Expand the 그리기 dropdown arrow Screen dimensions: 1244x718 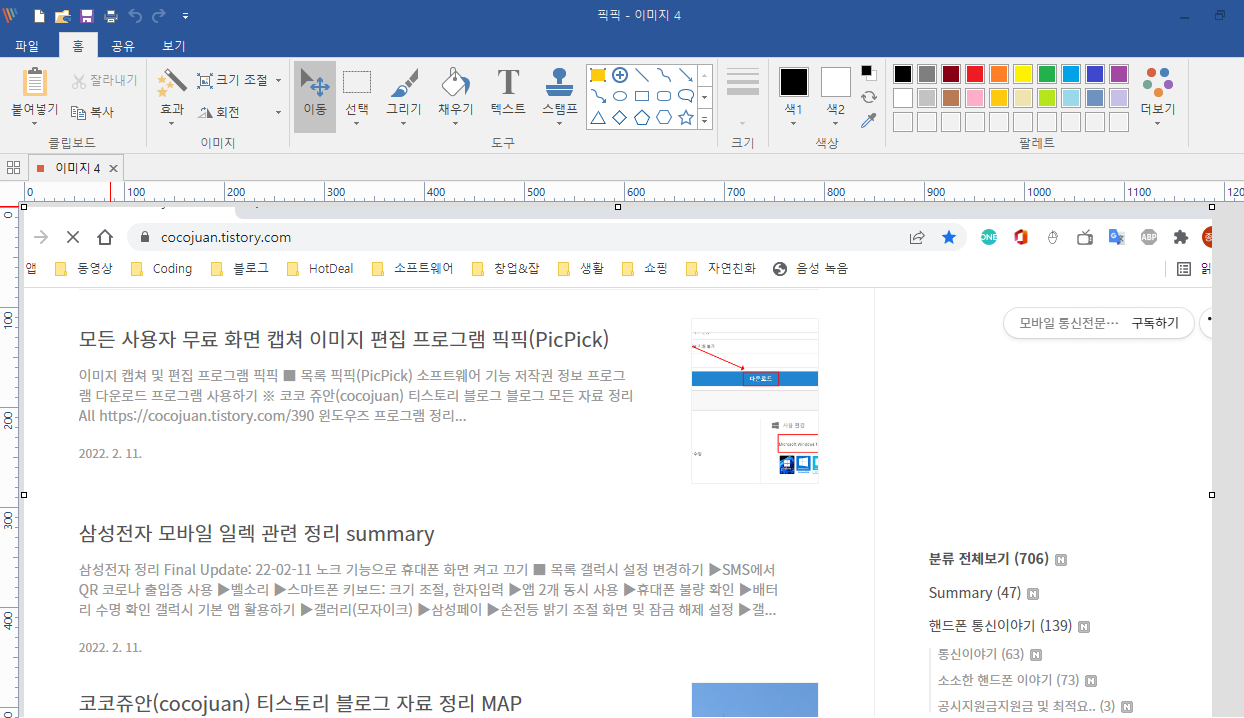[404, 124]
